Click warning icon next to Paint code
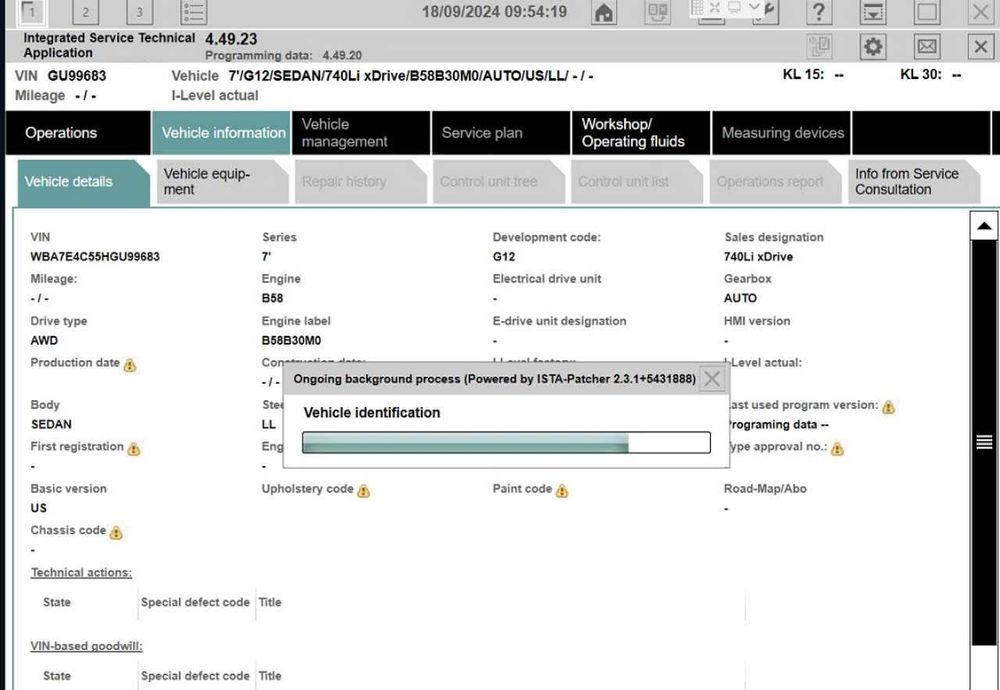 pos(562,491)
